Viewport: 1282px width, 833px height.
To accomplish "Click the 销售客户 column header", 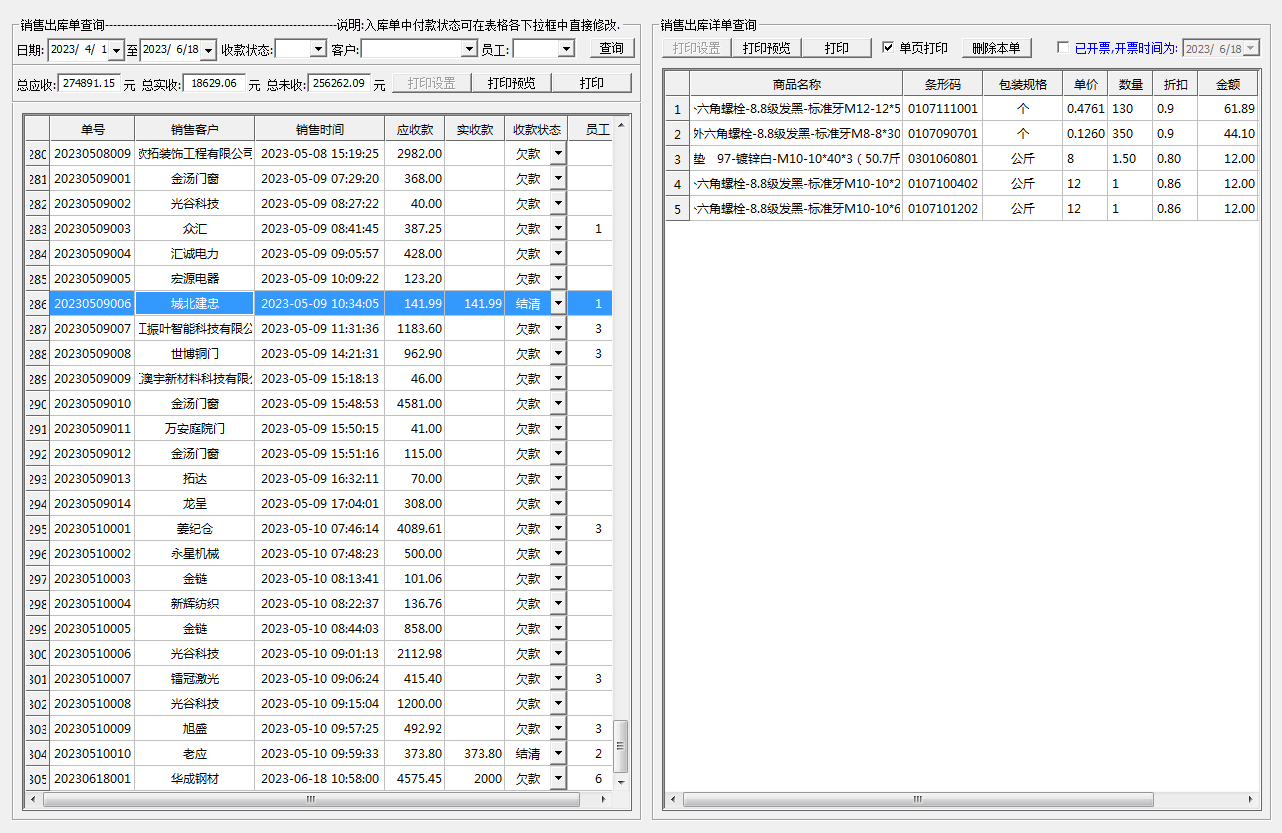I will [195, 128].
